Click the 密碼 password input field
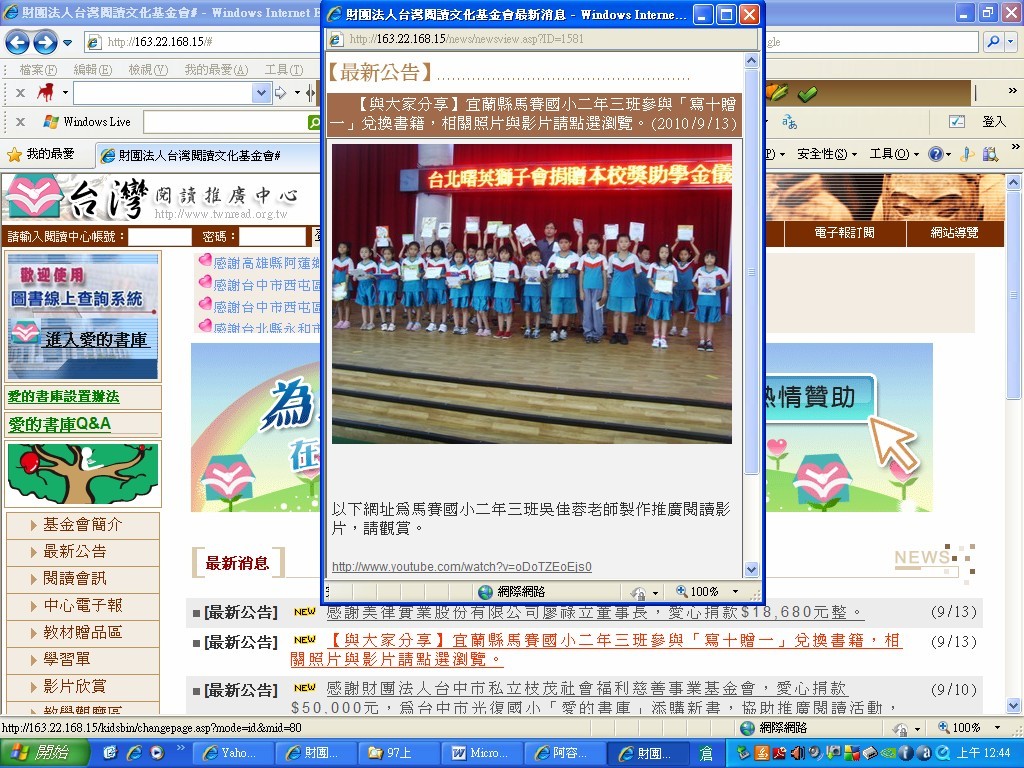This screenshot has width=1024, height=768. click(x=272, y=236)
